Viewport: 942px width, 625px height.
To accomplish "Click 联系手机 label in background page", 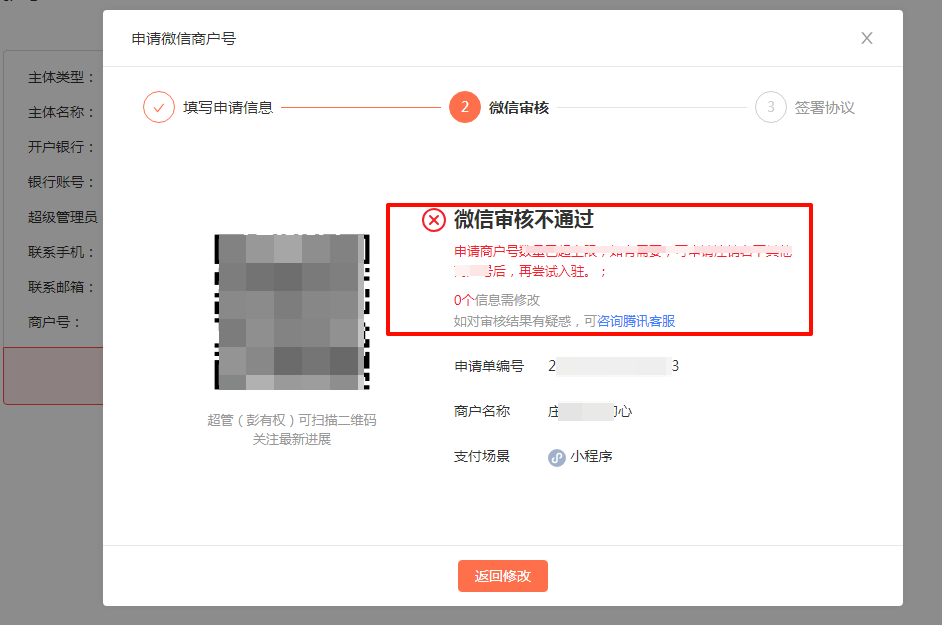I will [x=61, y=252].
